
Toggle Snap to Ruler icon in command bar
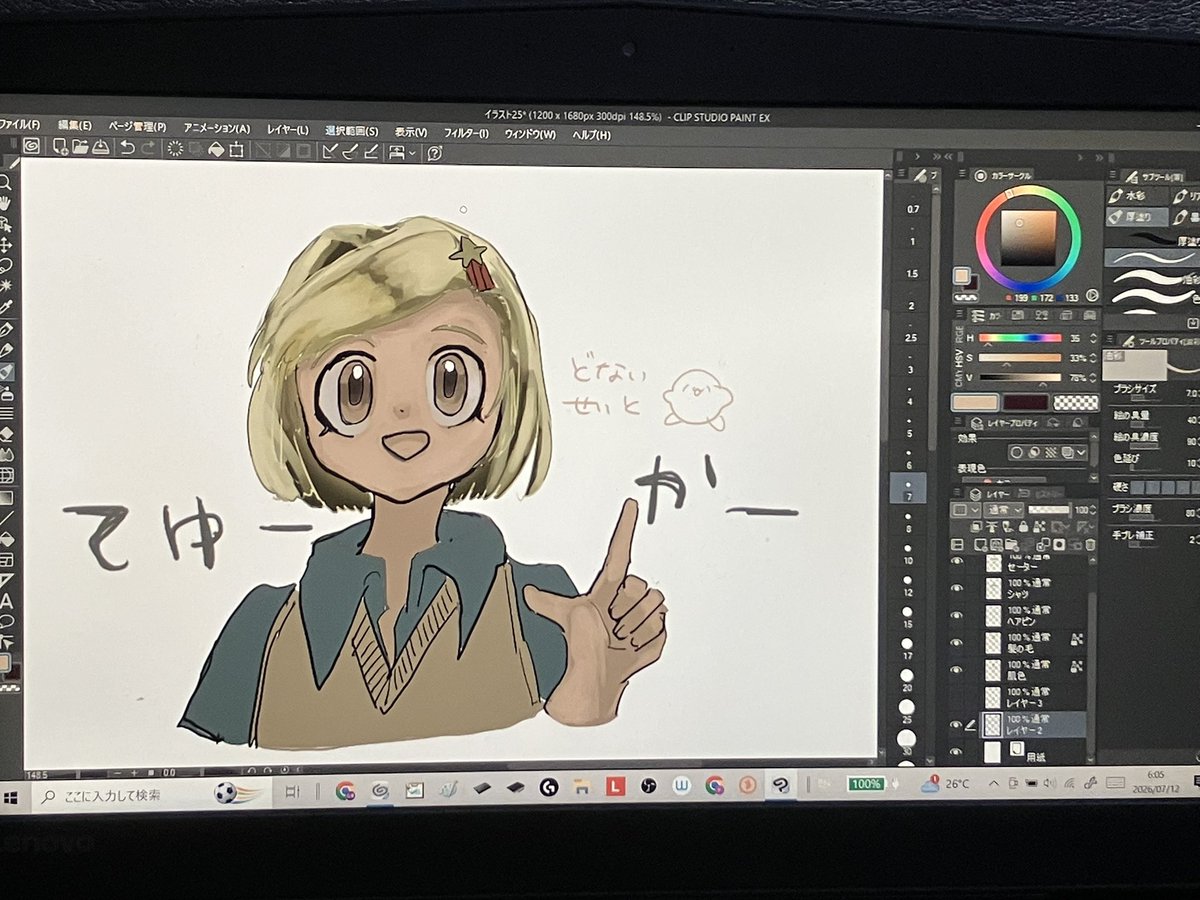[x=331, y=151]
